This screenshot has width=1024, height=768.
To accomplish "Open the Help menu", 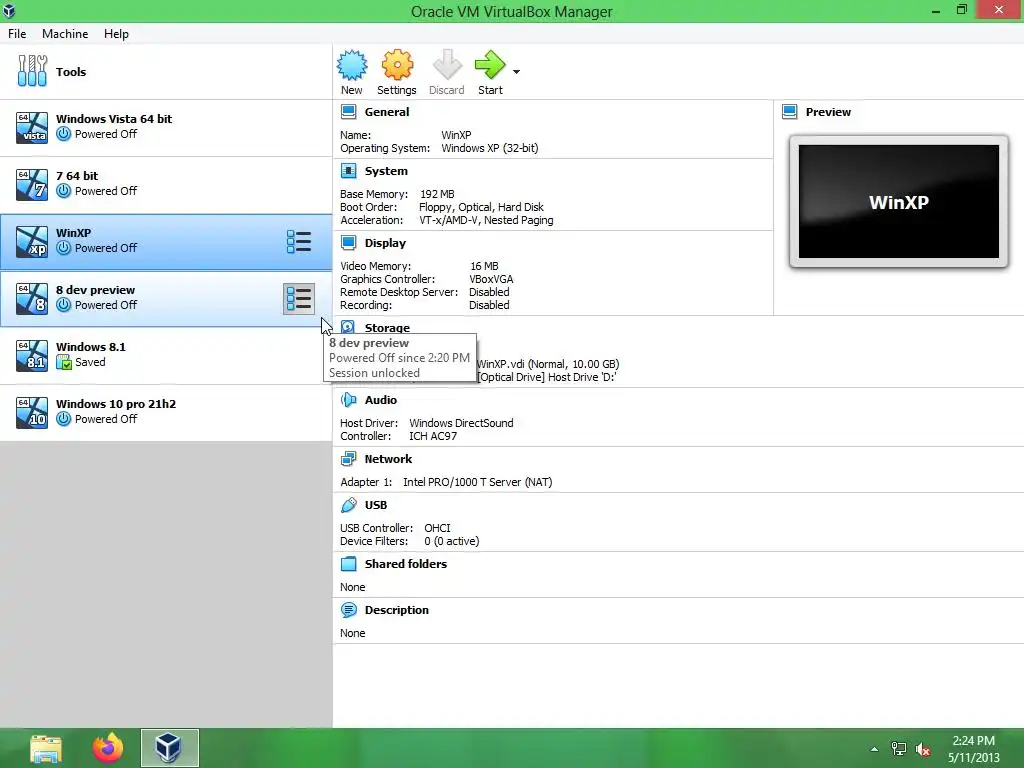I will click(116, 34).
